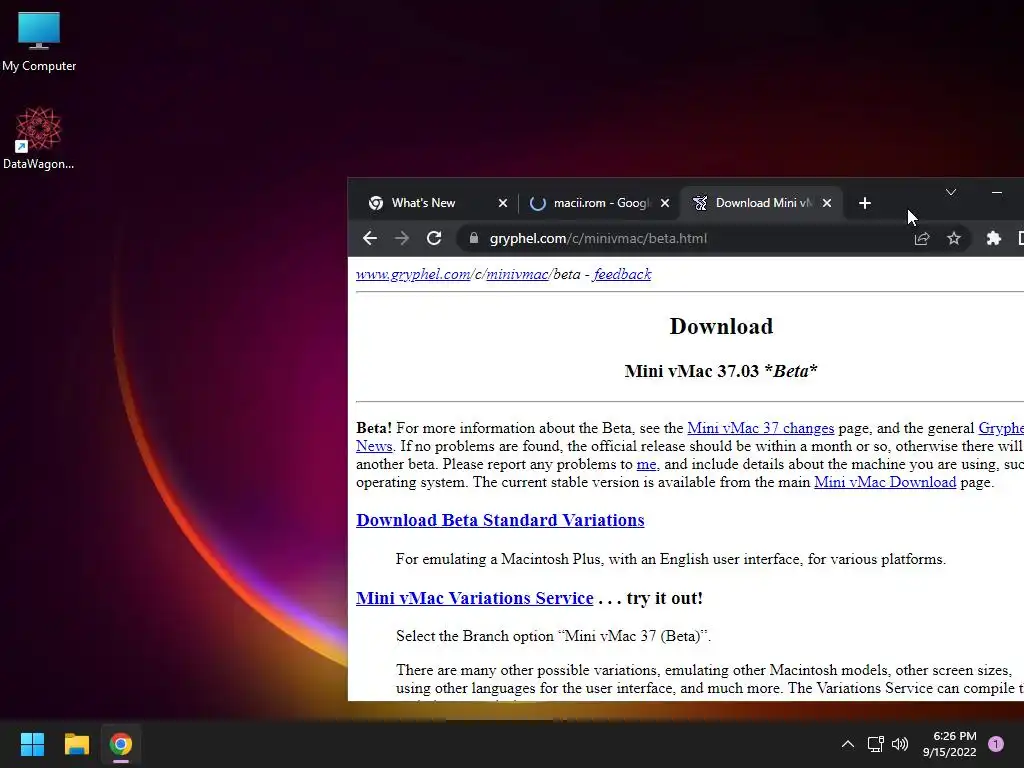Bookmark this page with the star
This screenshot has height=768, width=1024.
point(953,238)
